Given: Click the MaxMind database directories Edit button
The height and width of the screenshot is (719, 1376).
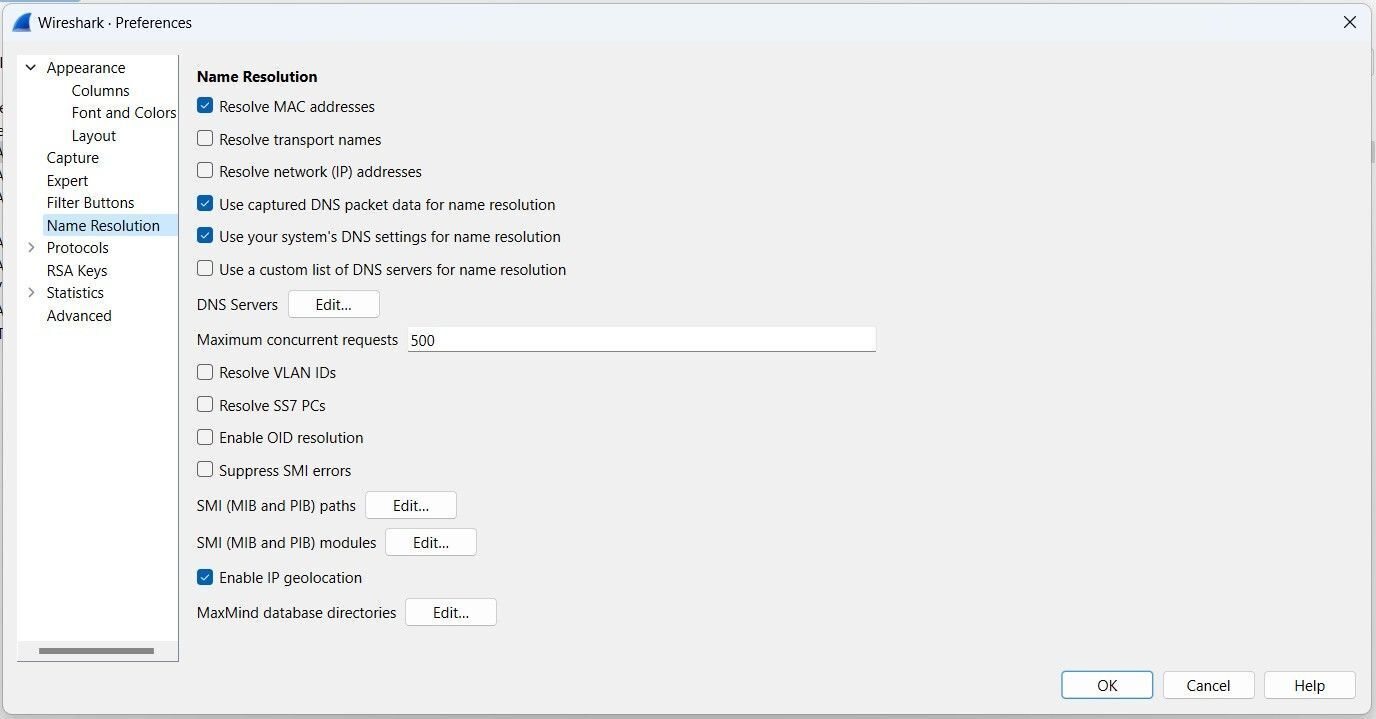Looking at the screenshot, I should (x=450, y=611).
